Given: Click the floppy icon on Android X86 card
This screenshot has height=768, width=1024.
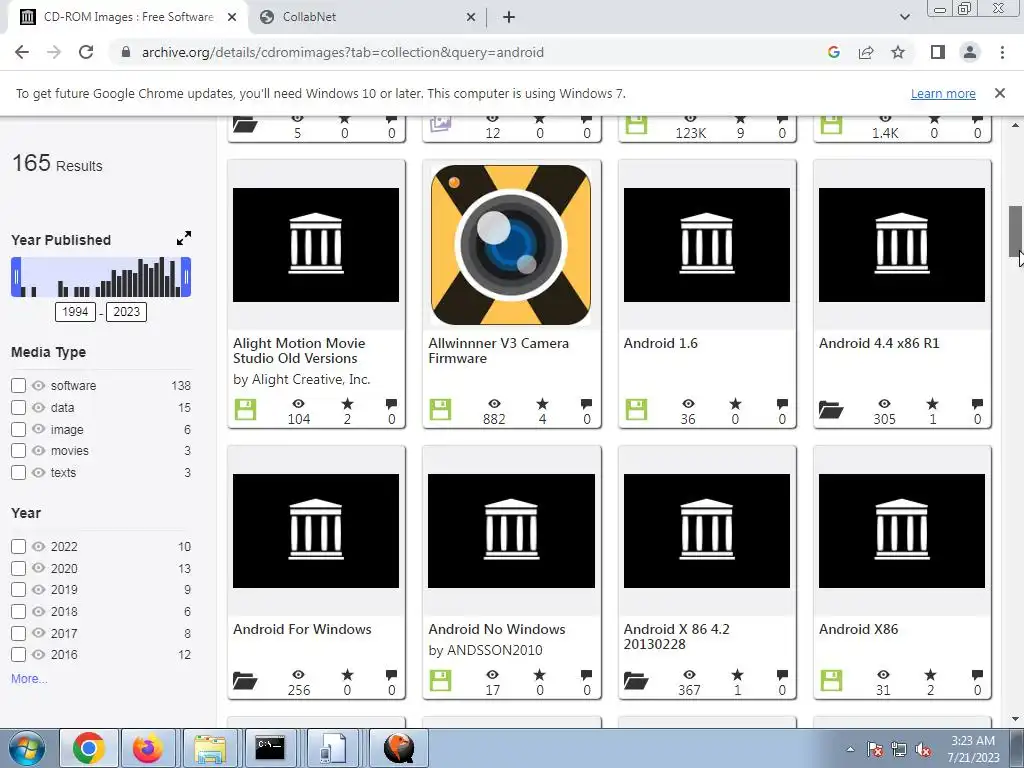Looking at the screenshot, I should (831, 680).
